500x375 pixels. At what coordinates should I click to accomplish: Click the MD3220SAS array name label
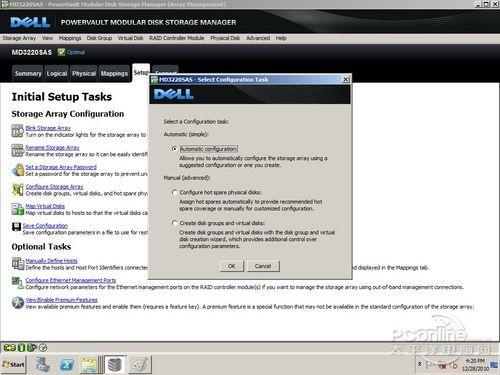(32, 52)
